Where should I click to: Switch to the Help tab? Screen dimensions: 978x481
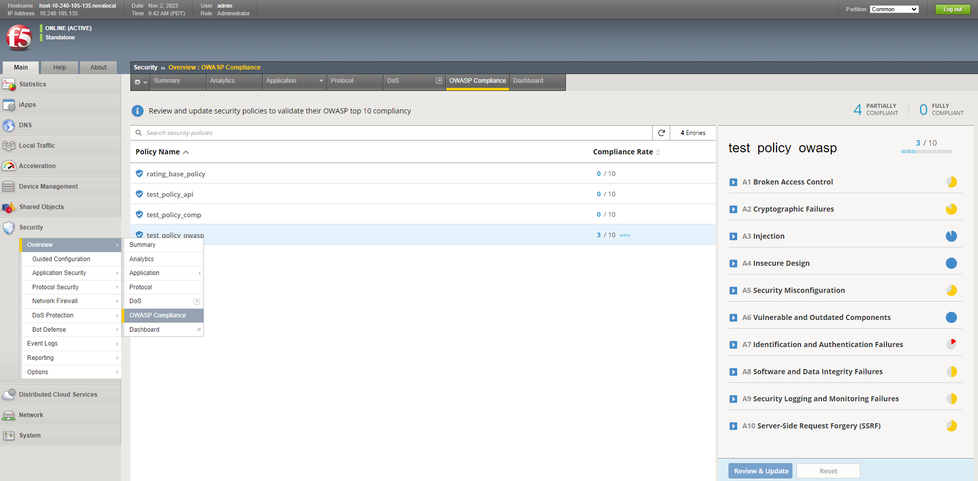60,67
